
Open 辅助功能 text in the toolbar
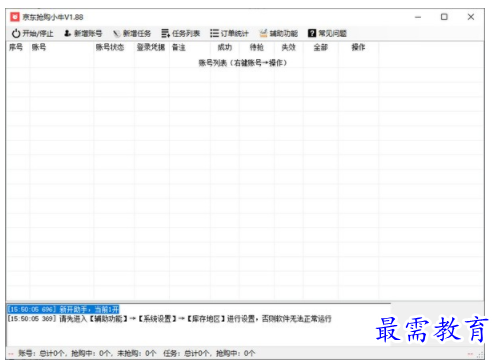pyautogui.click(x=284, y=33)
